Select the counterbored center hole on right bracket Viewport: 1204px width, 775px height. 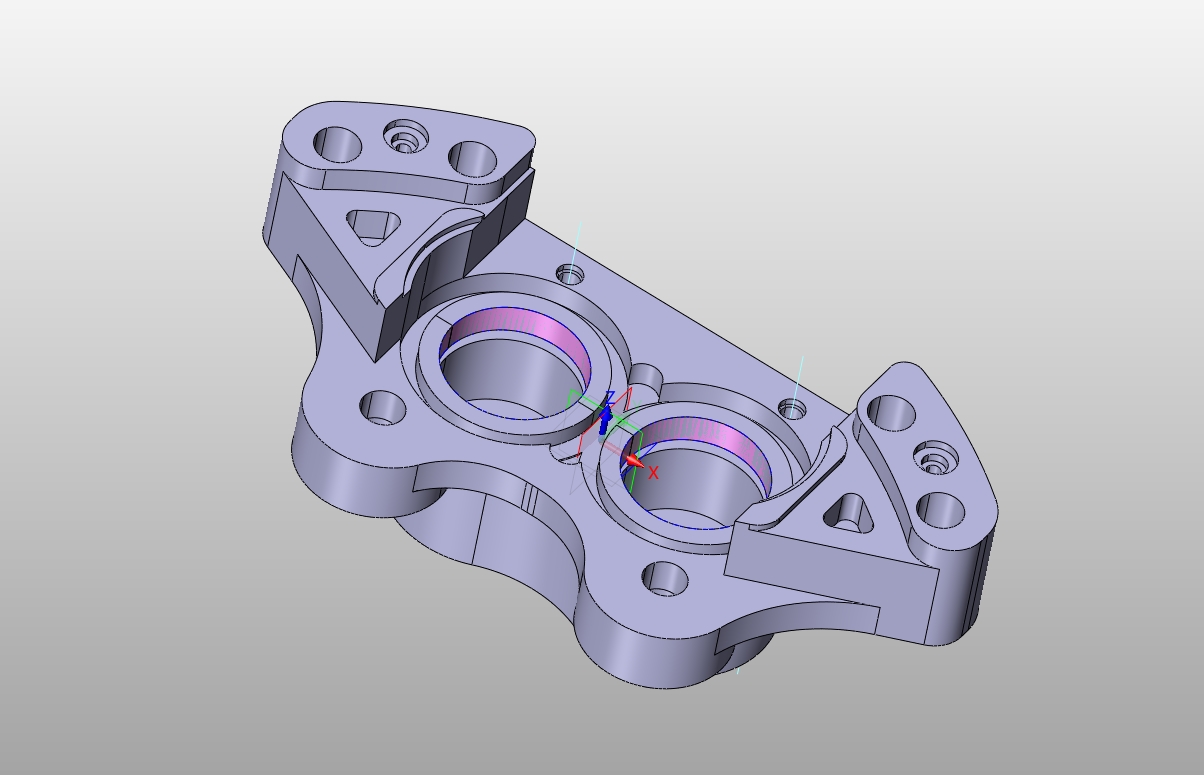(935, 459)
